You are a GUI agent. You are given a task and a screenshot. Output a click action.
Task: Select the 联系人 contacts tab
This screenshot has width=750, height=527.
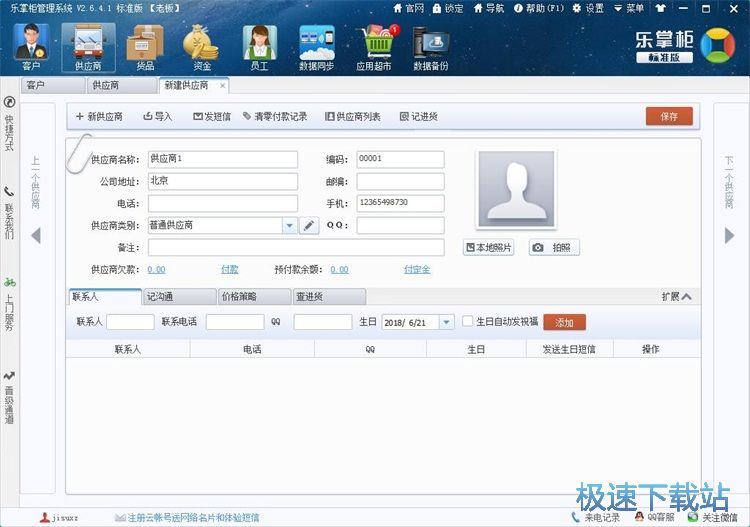pyautogui.click(x=105, y=296)
